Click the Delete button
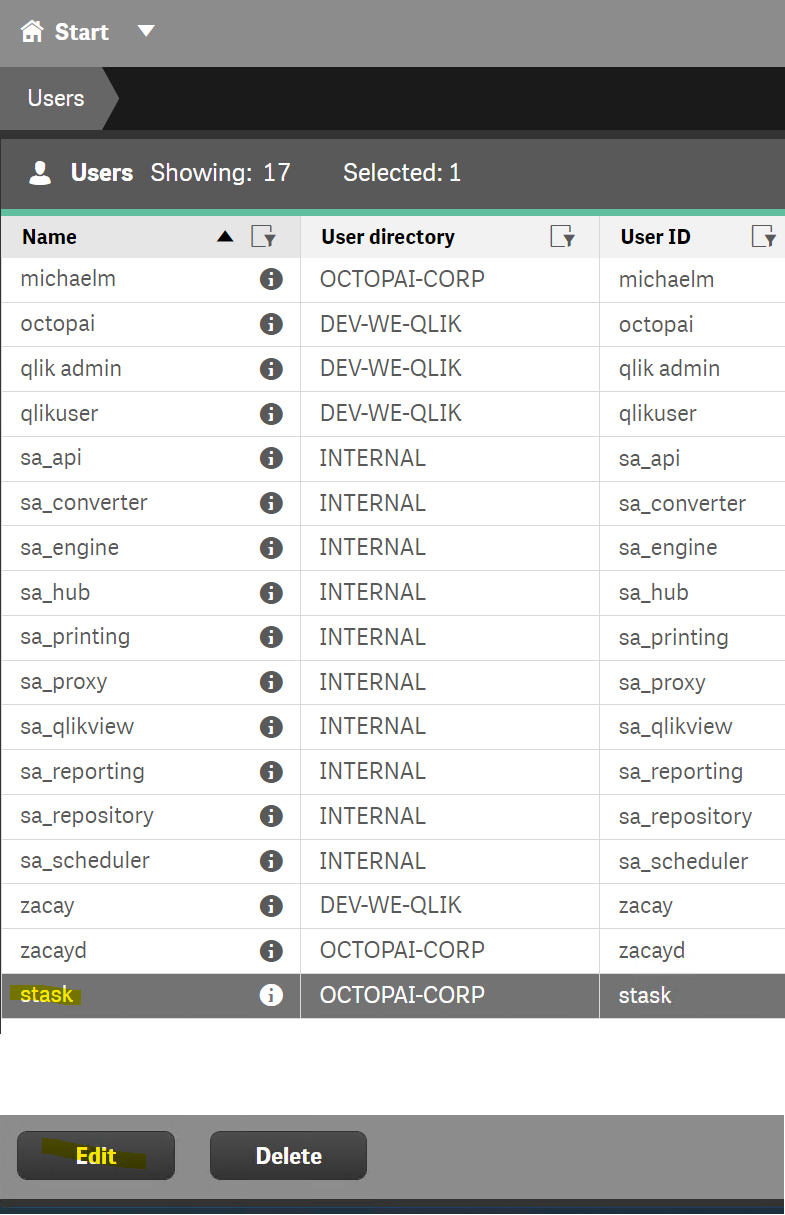 coord(288,1156)
